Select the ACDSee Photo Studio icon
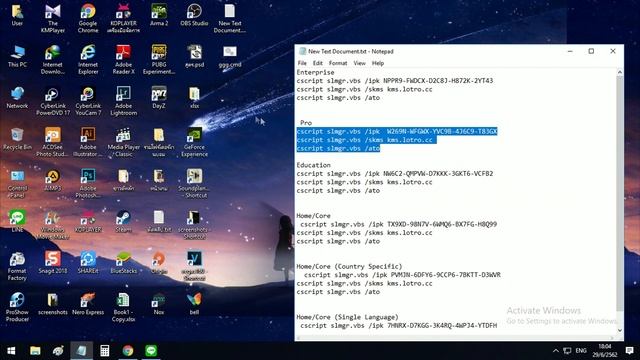 [x=53, y=142]
